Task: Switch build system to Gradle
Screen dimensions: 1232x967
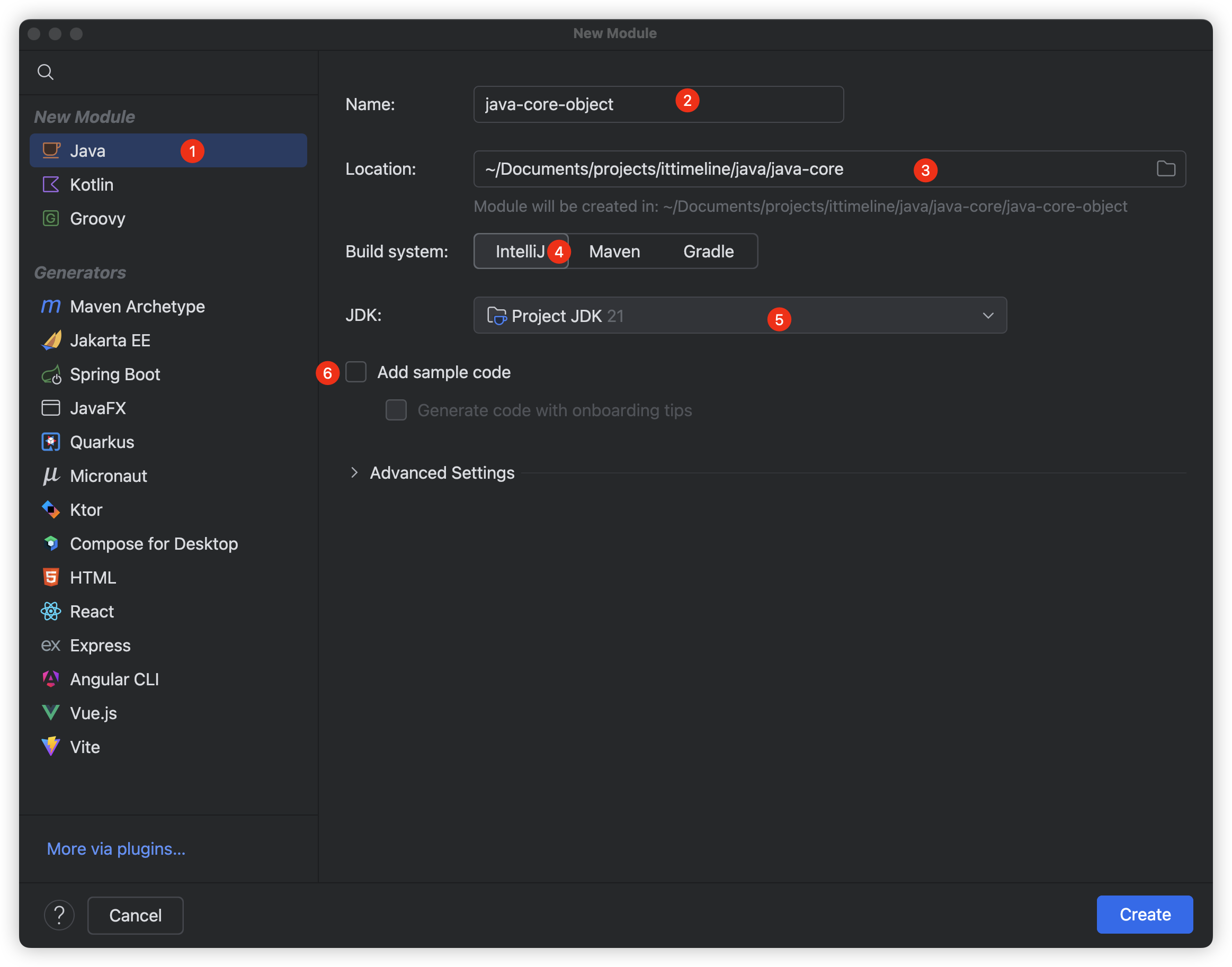Action: pyautogui.click(x=708, y=252)
